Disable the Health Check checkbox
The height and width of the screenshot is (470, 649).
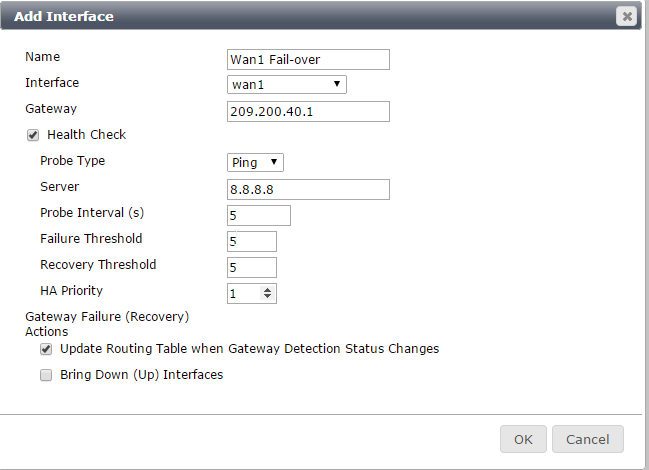pos(33,135)
